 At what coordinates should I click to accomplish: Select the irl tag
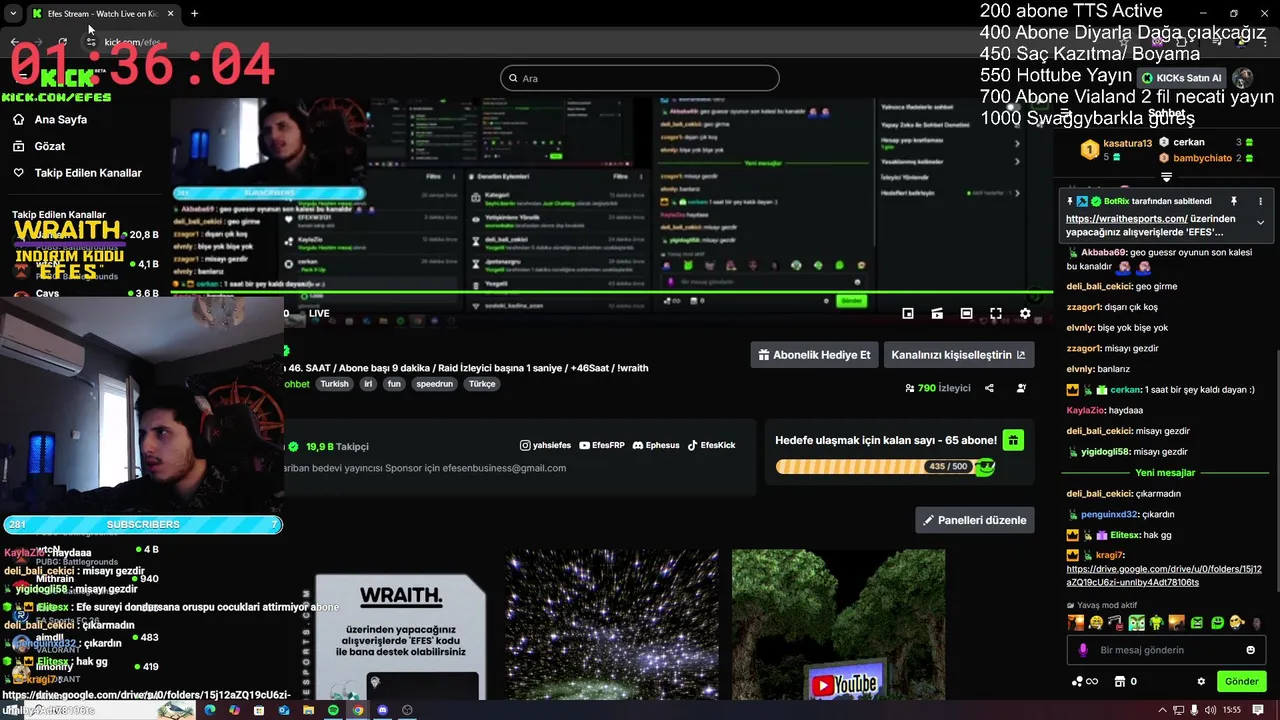pos(368,384)
